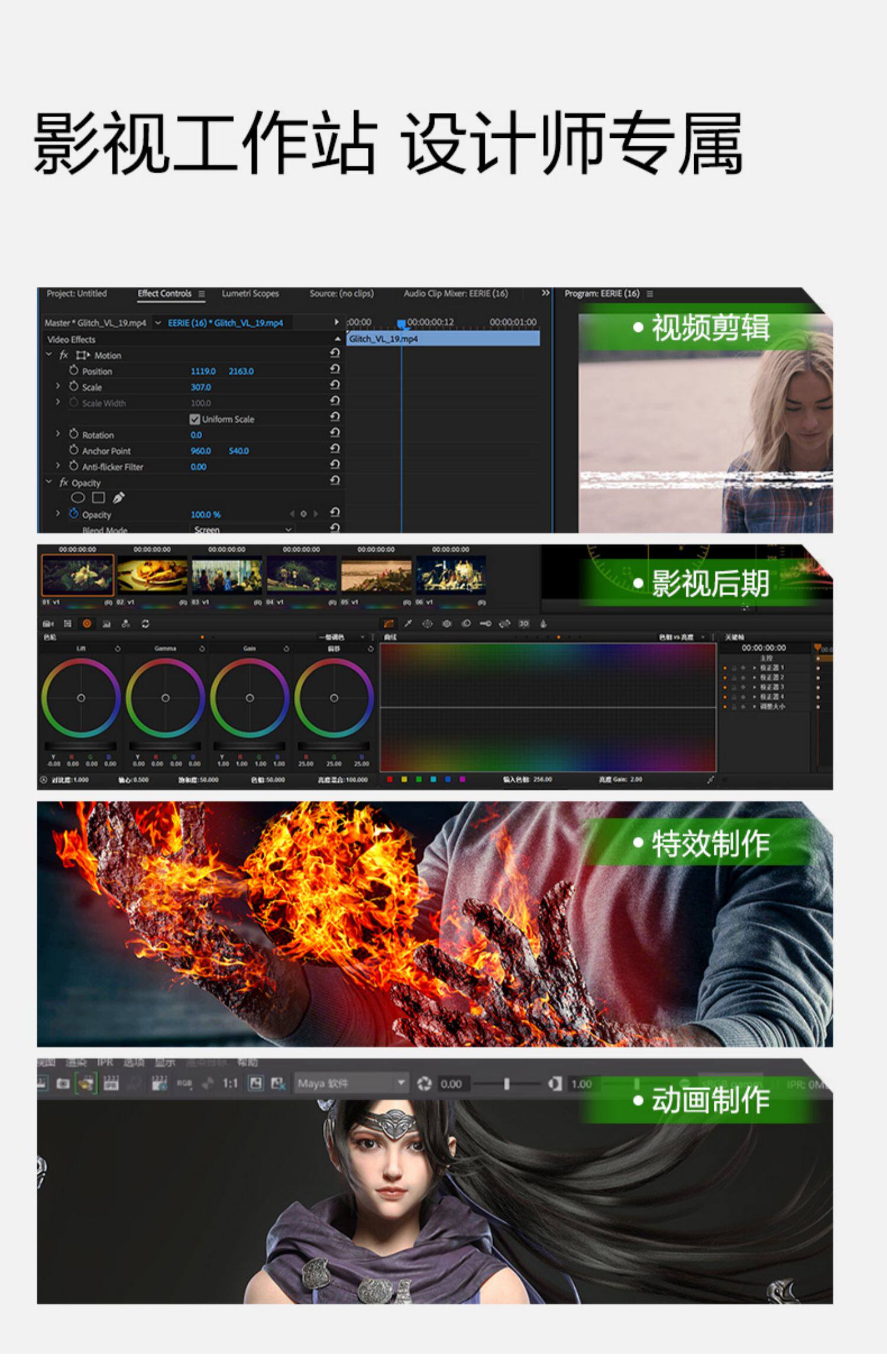Select the Effect Controls tab
The image size is (887, 1372).
[164, 293]
